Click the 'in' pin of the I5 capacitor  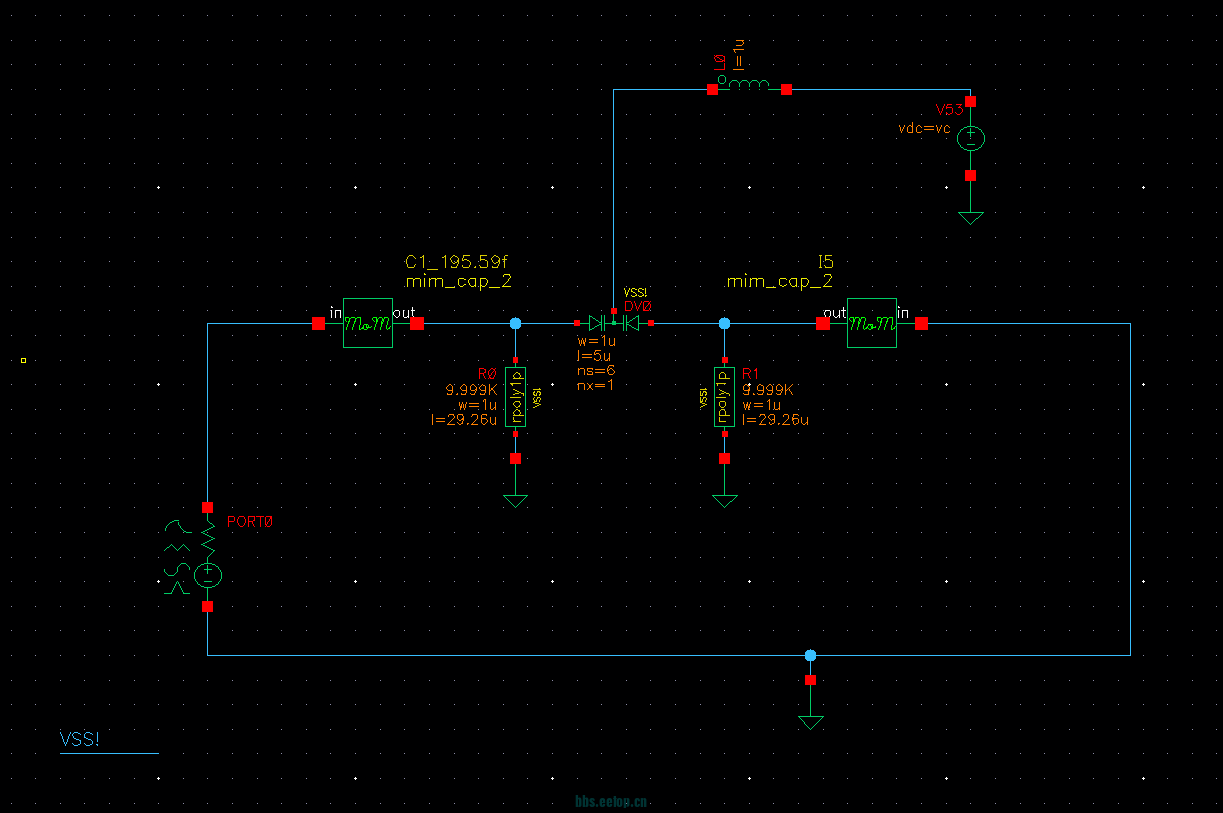[x=921, y=323]
